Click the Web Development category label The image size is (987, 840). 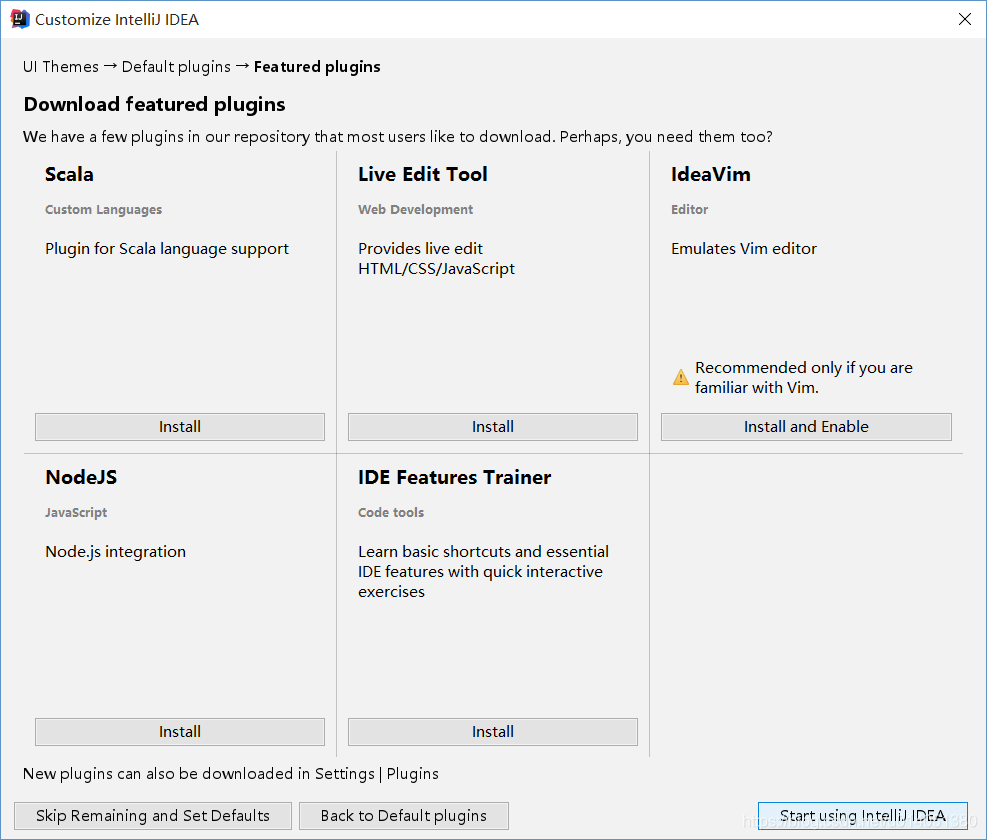pos(415,210)
